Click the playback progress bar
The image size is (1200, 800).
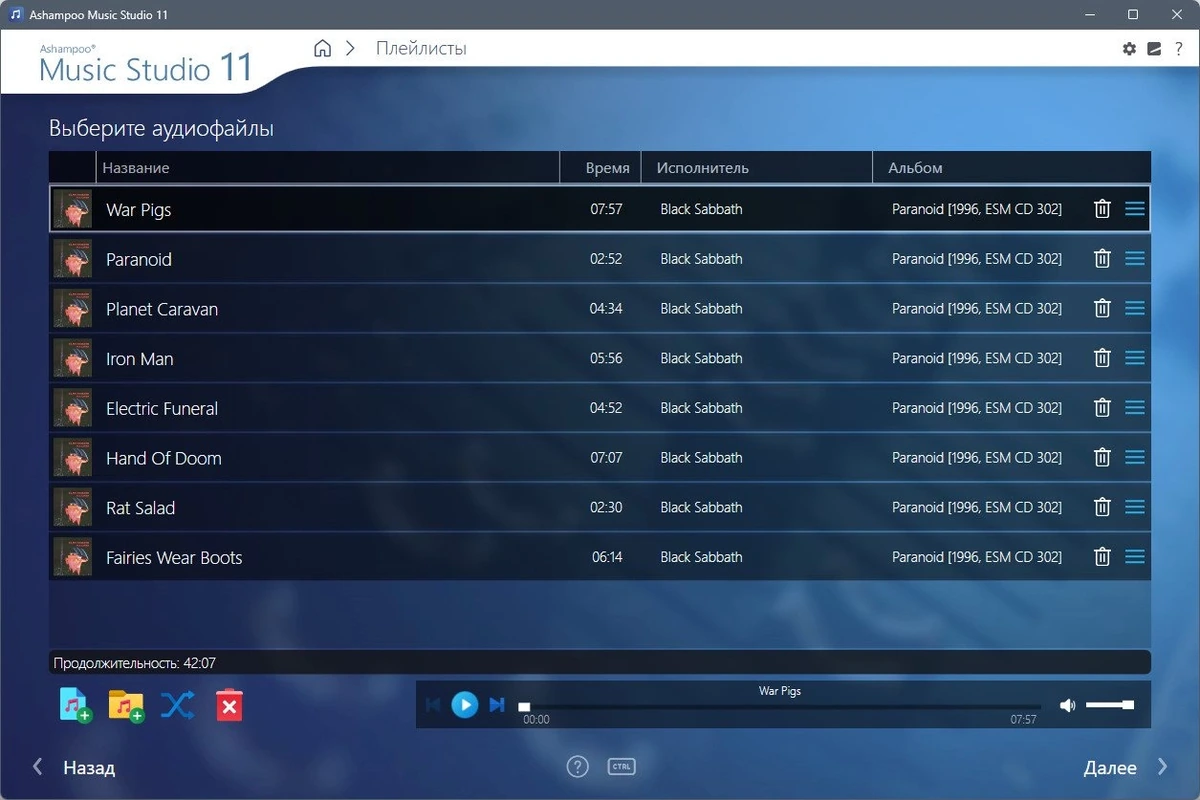tap(779, 707)
